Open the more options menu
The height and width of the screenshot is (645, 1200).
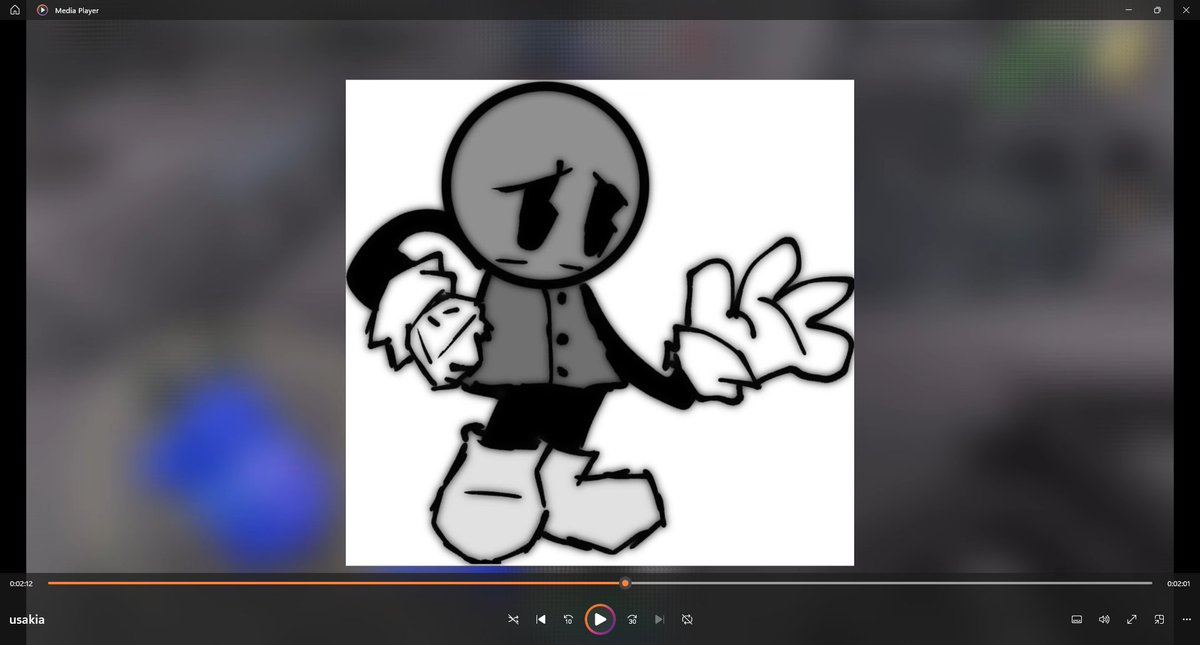click(x=1185, y=619)
